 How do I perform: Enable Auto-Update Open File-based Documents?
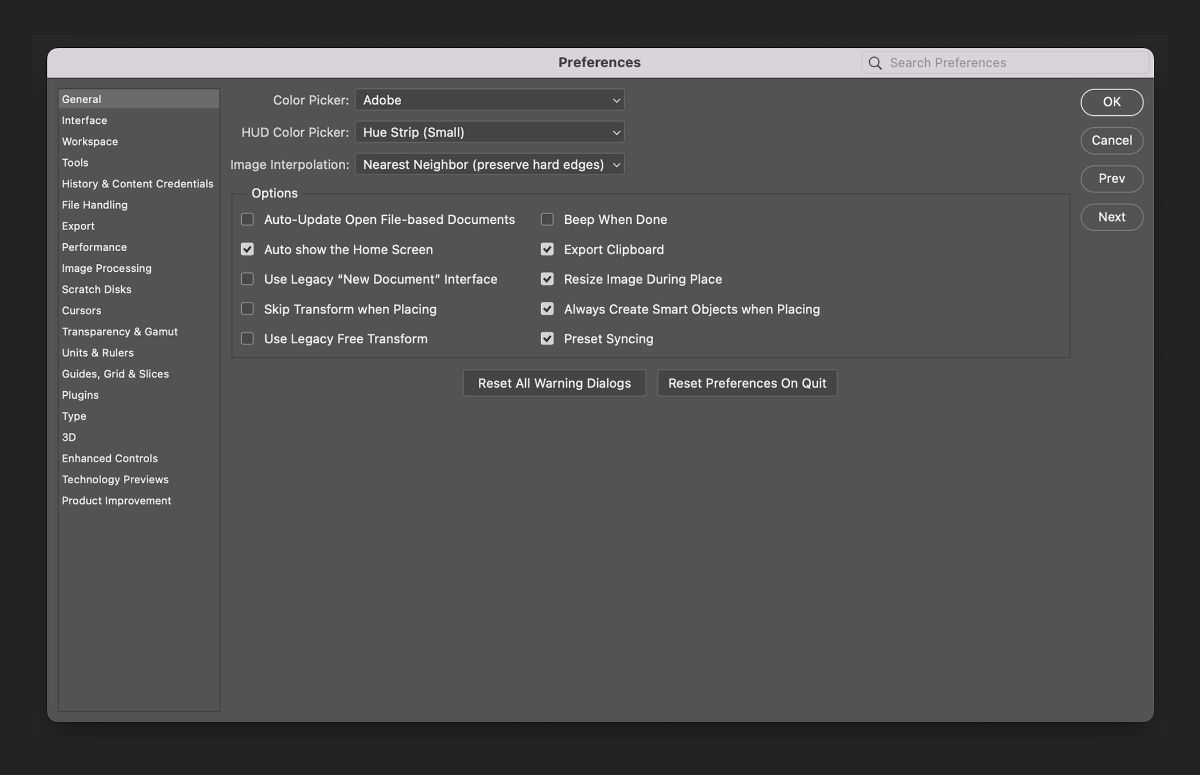[x=247, y=219]
